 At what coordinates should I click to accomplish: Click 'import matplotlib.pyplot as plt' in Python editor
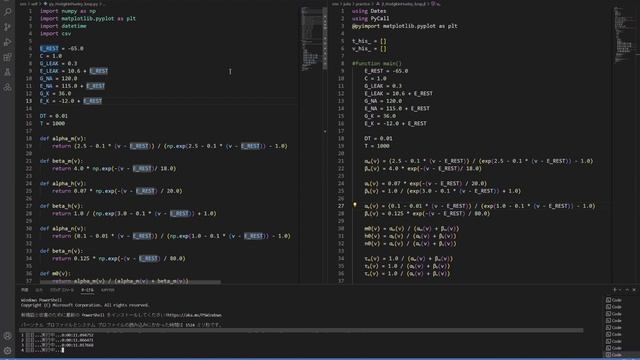tap(88, 18)
